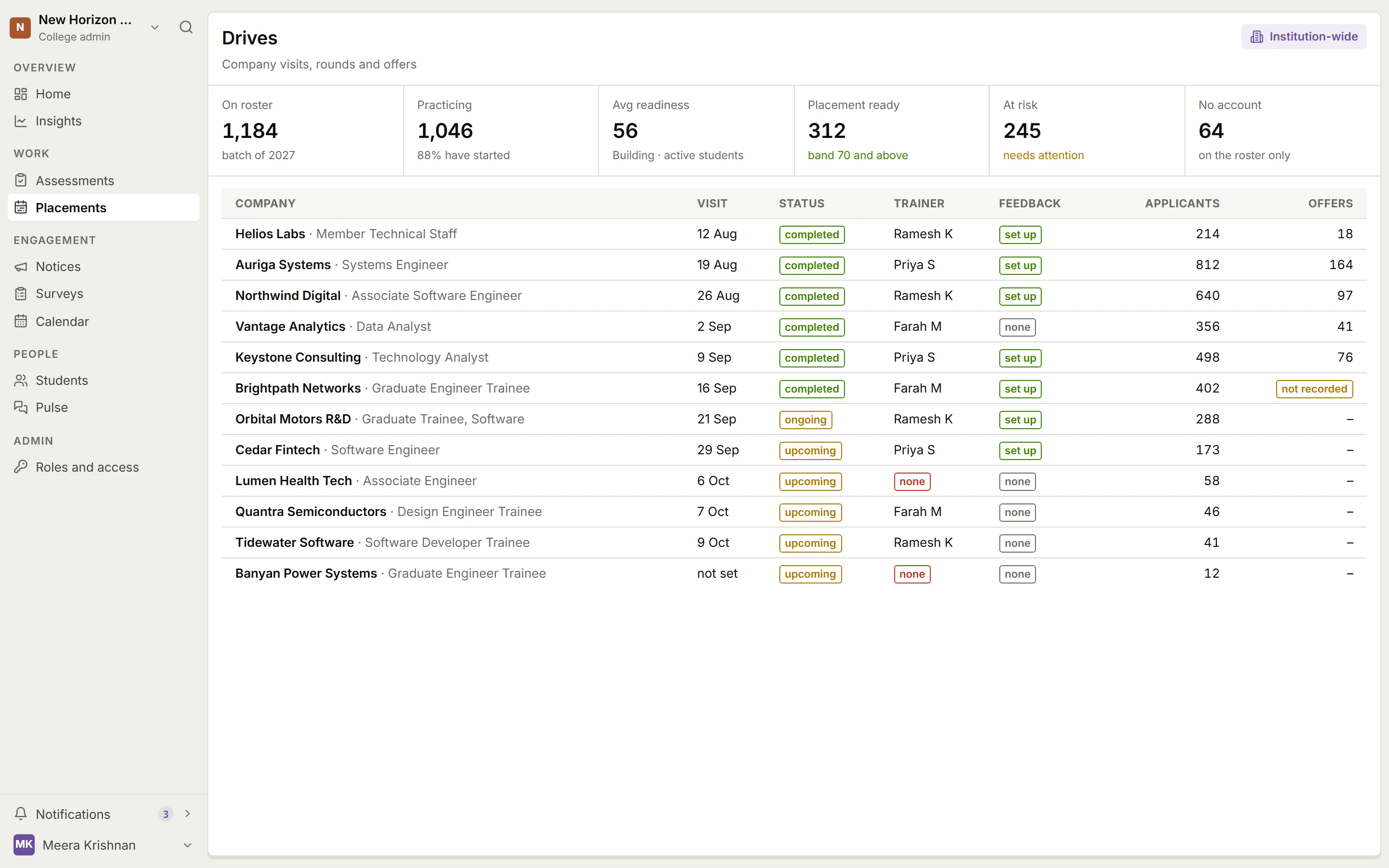This screenshot has height=868, width=1389.
Task: Click the Institution-wide button
Action: 1304,37
